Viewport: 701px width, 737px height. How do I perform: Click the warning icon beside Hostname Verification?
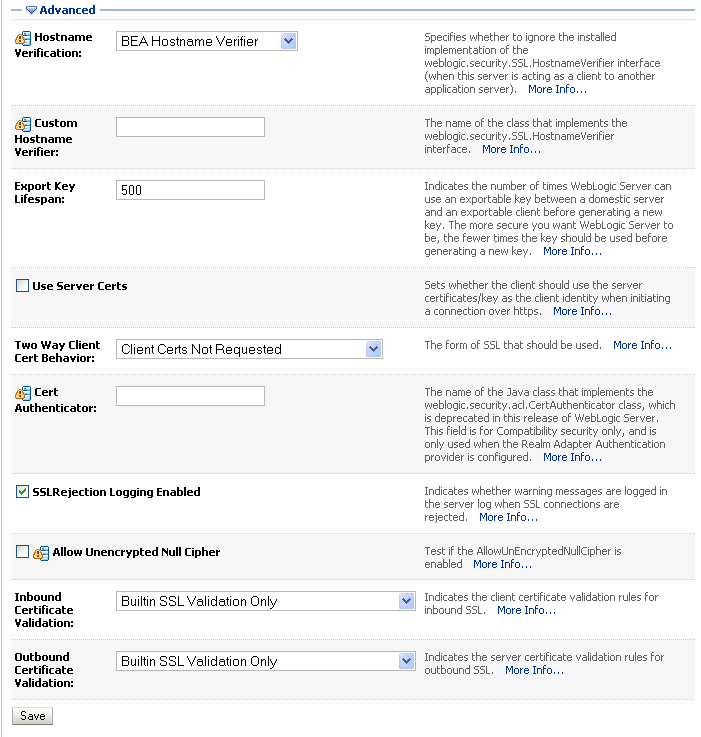tap(23, 38)
